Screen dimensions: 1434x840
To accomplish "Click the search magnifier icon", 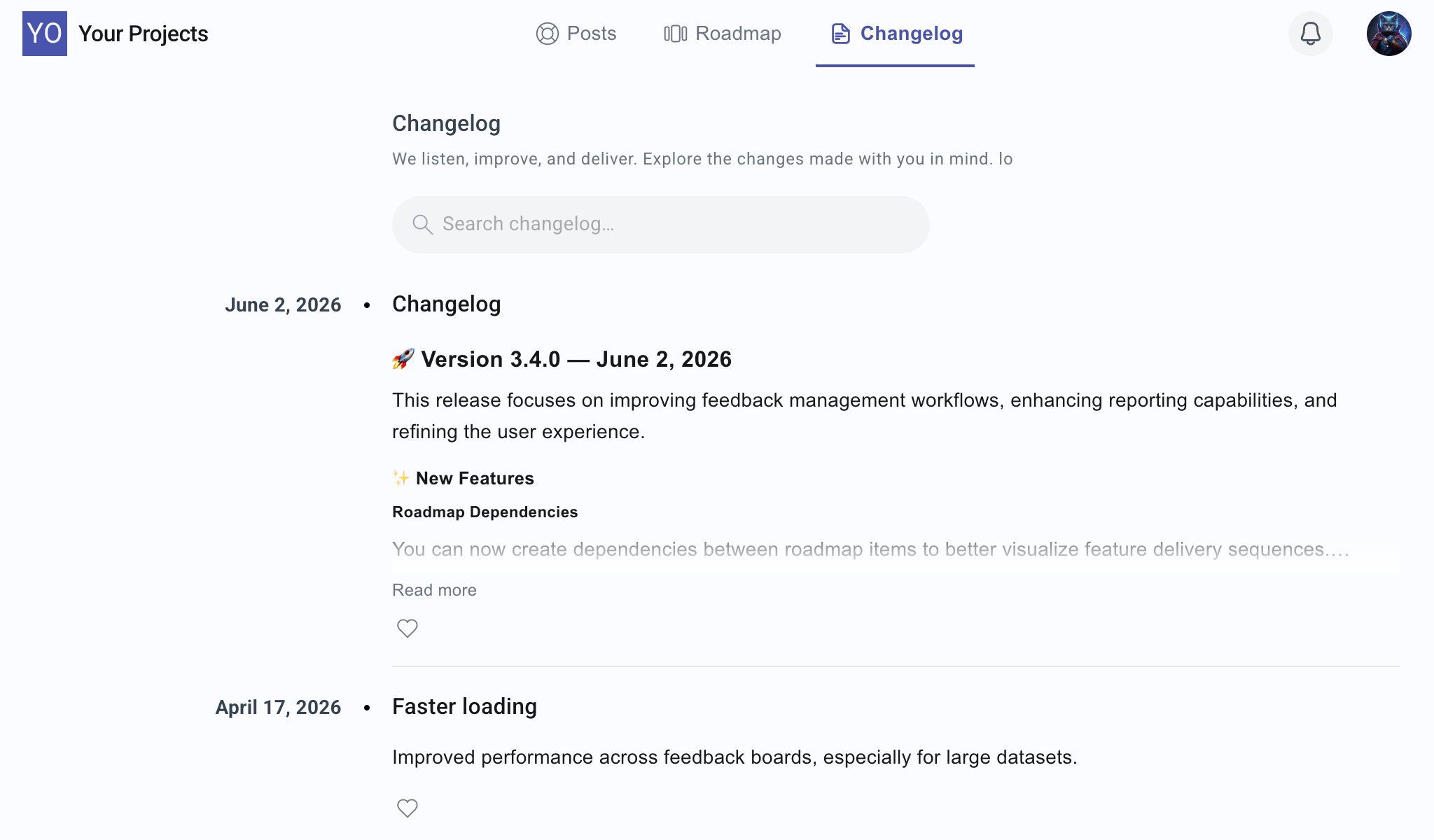I will coord(422,224).
